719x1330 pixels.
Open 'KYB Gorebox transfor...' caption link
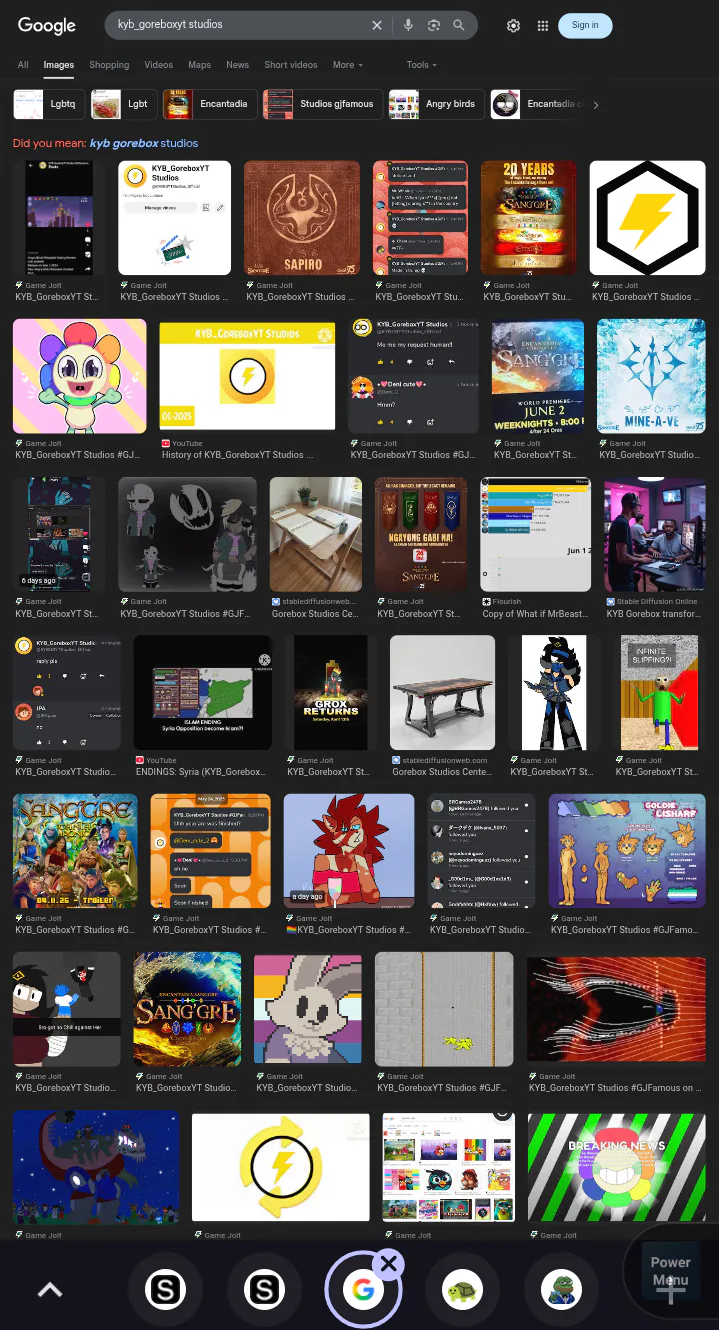tap(655, 614)
